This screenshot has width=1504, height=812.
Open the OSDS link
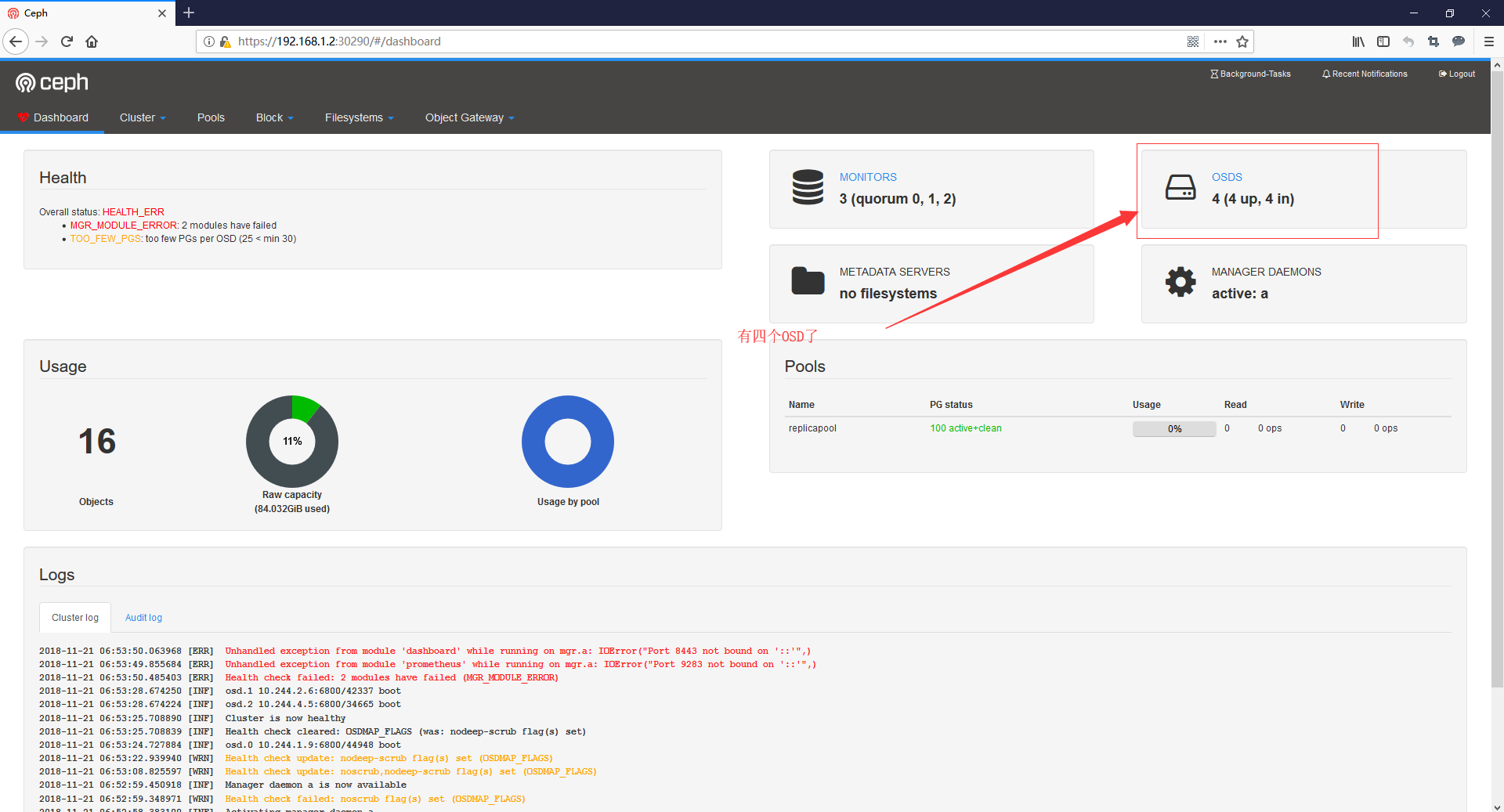(1227, 177)
